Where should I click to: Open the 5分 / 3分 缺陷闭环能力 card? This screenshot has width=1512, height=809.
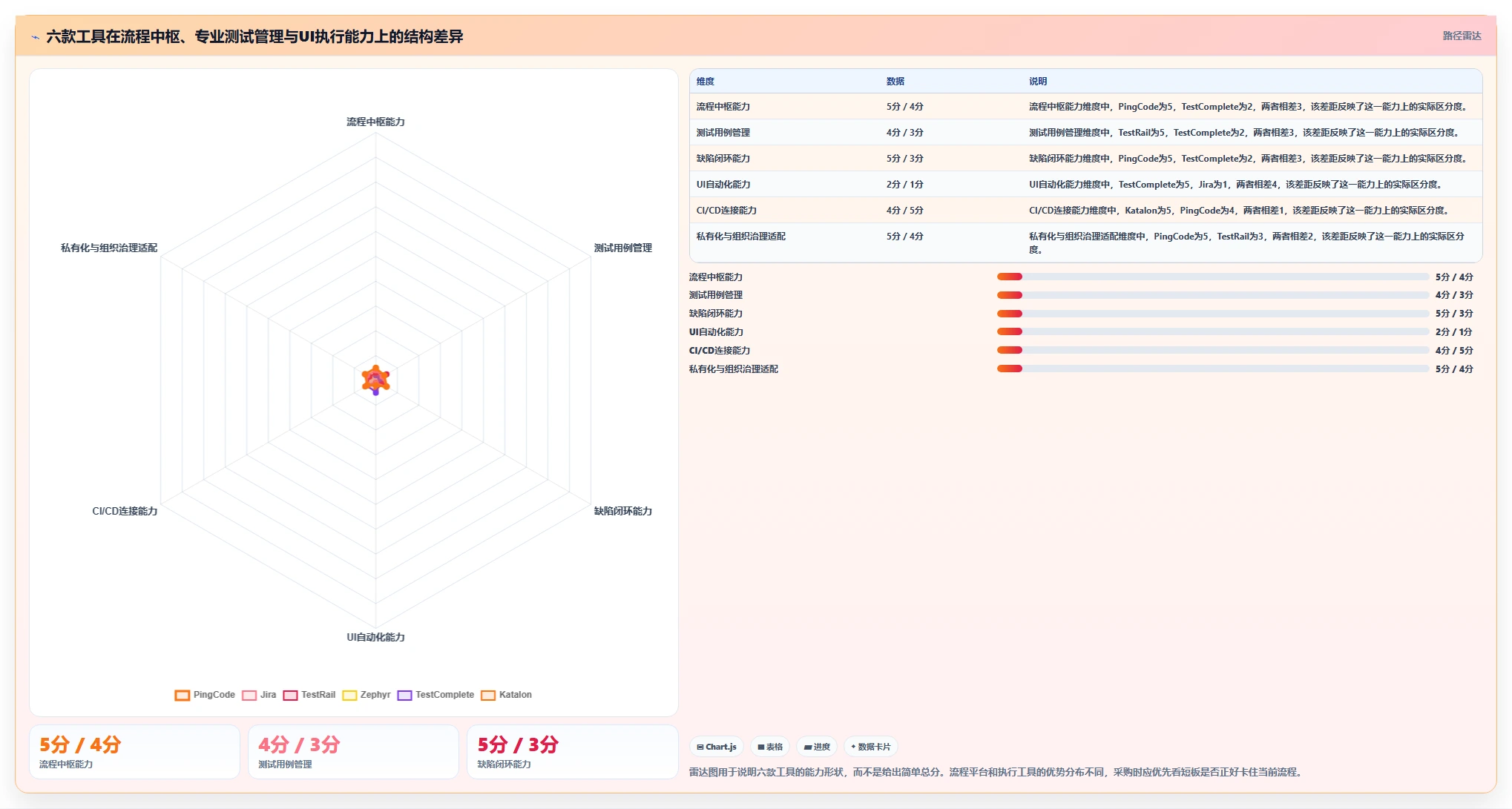(572, 752)
